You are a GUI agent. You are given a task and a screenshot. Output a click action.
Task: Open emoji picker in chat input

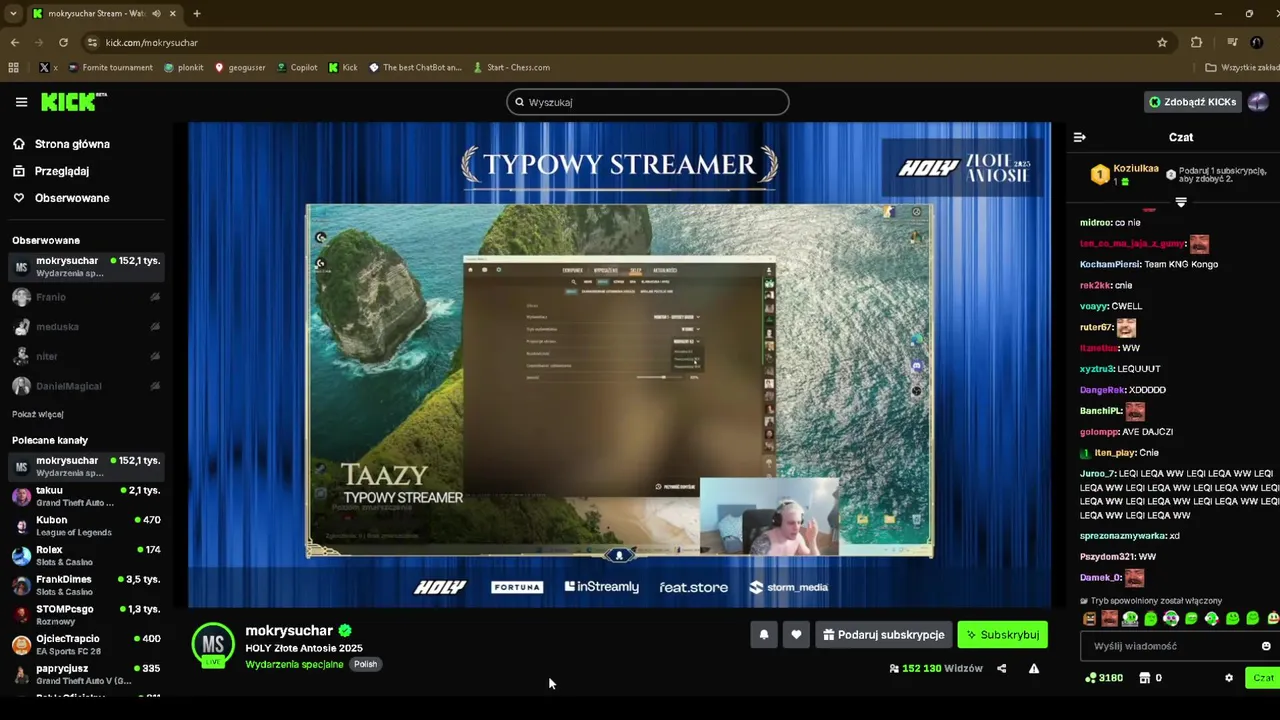(x=1266, y=646)
